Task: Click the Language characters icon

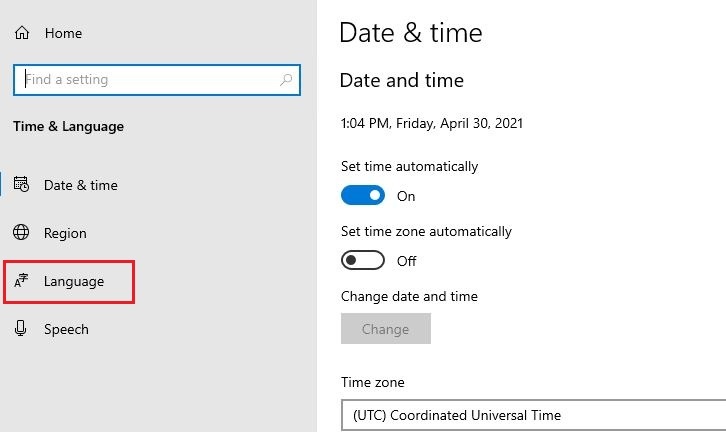Action: coord(21,281)
